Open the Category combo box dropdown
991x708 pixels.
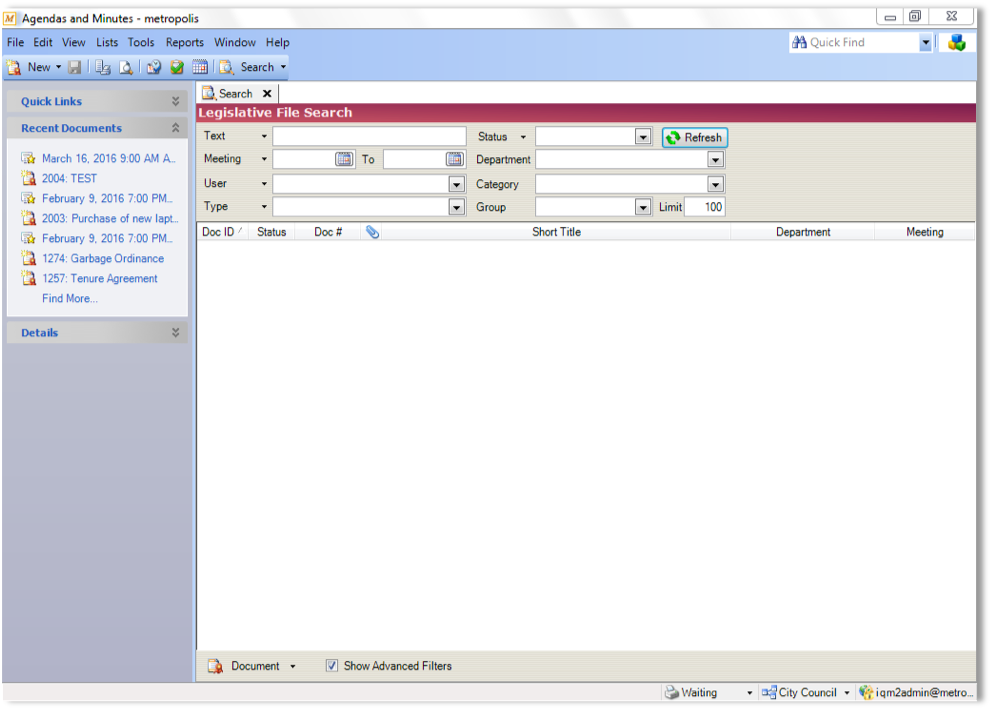point(715,184)
